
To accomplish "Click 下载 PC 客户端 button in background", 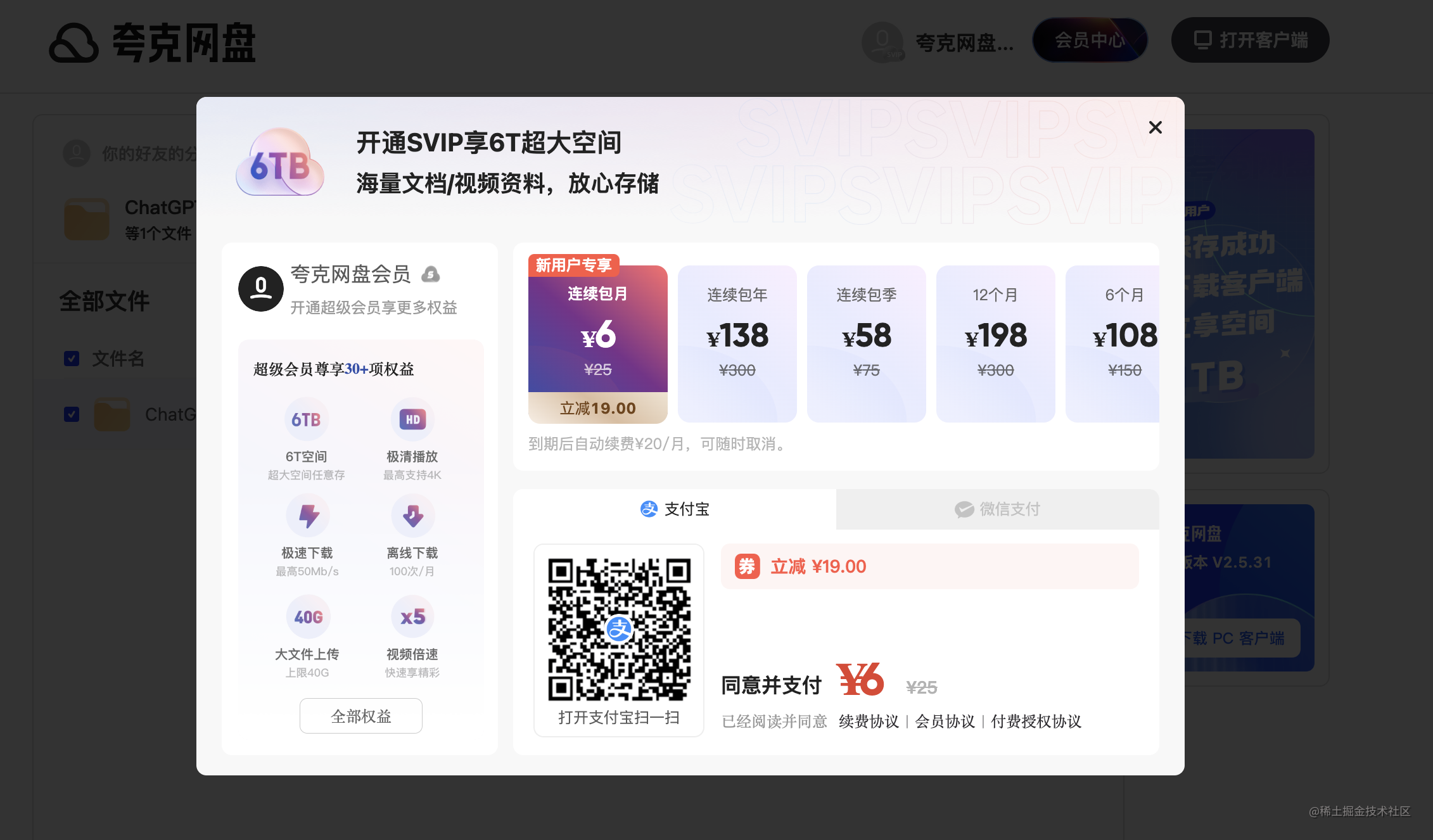I will pos(1242,638).
